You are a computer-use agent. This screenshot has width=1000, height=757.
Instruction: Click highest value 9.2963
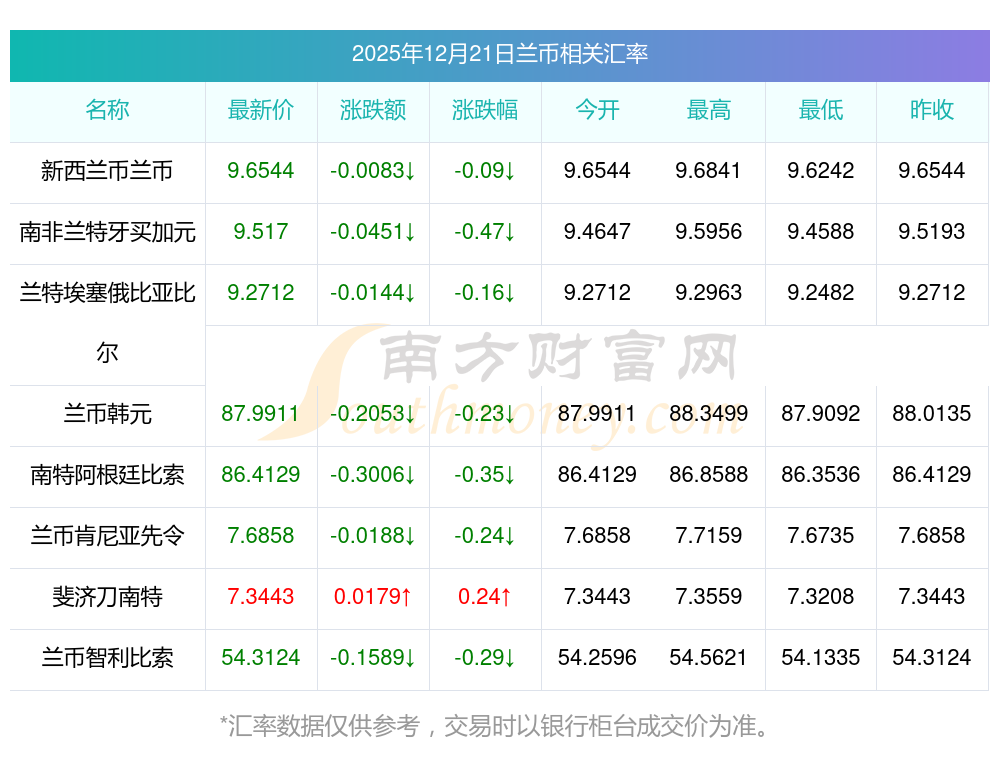pos(709,293)
